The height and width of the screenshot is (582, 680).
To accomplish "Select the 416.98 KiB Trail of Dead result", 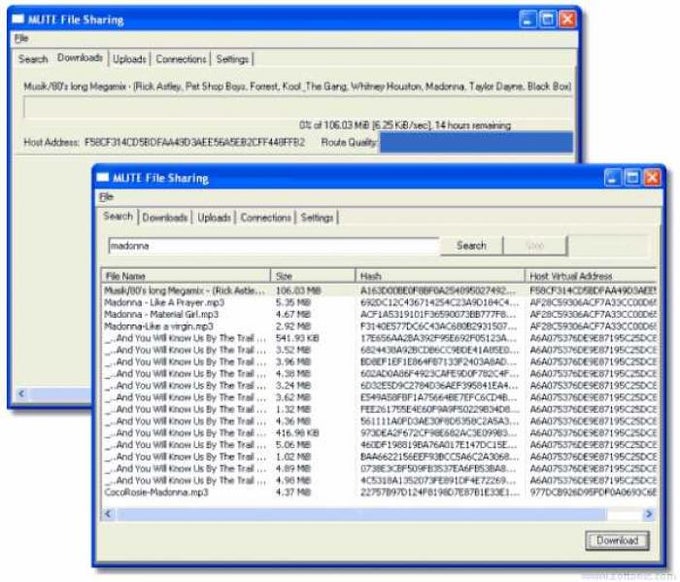I will pyautogui.click(x=379, y=433).
